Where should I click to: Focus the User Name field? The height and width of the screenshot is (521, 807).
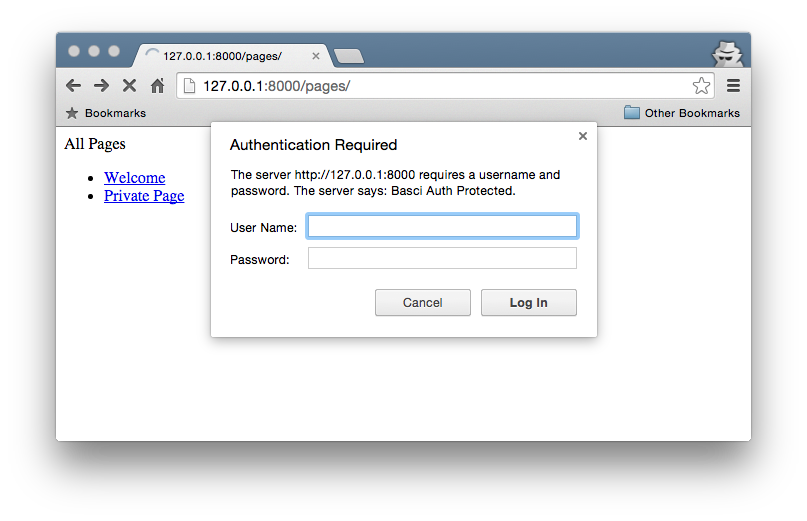(442, 227)
